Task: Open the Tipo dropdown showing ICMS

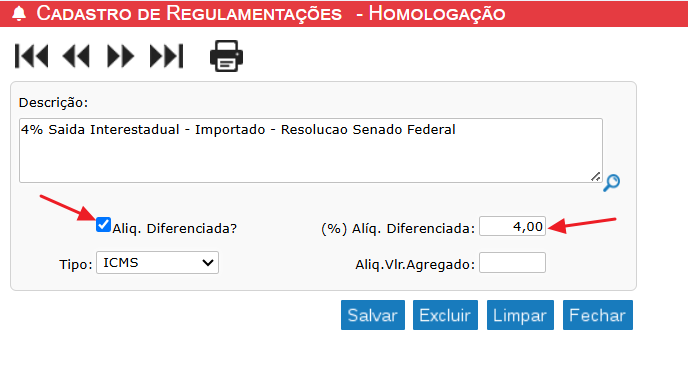Action: [x=158, y=262]
